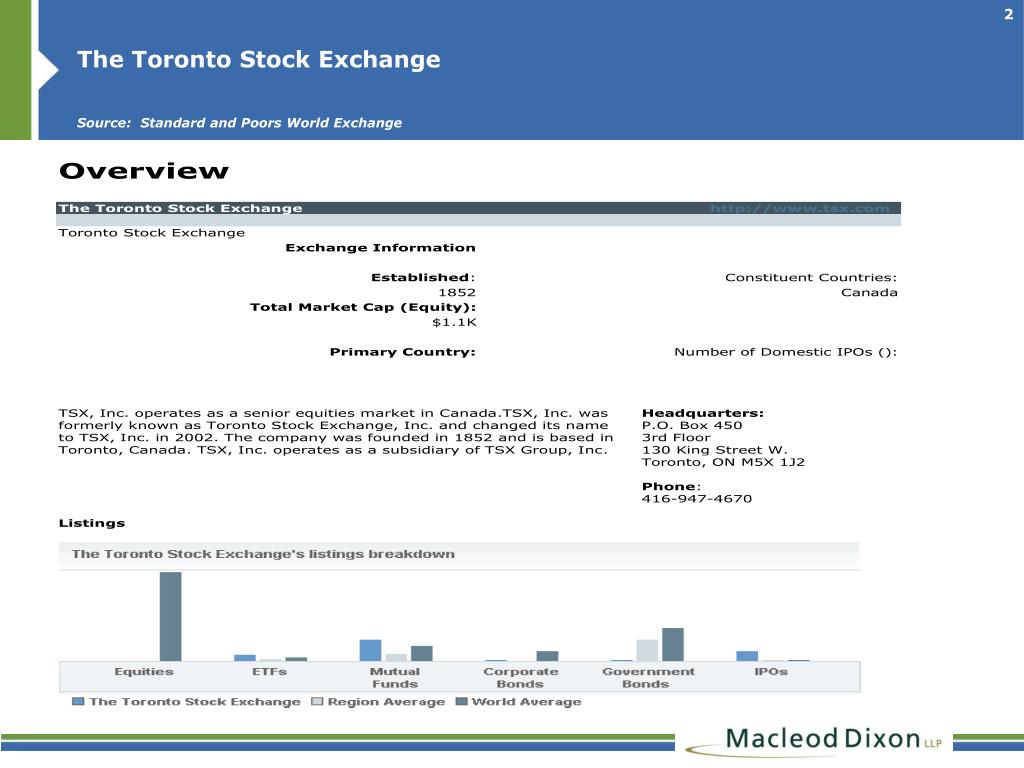1024x768 pixels.
Task: Click the Macleod Dixon LLP logo
Action: click(x=816, y=741)
